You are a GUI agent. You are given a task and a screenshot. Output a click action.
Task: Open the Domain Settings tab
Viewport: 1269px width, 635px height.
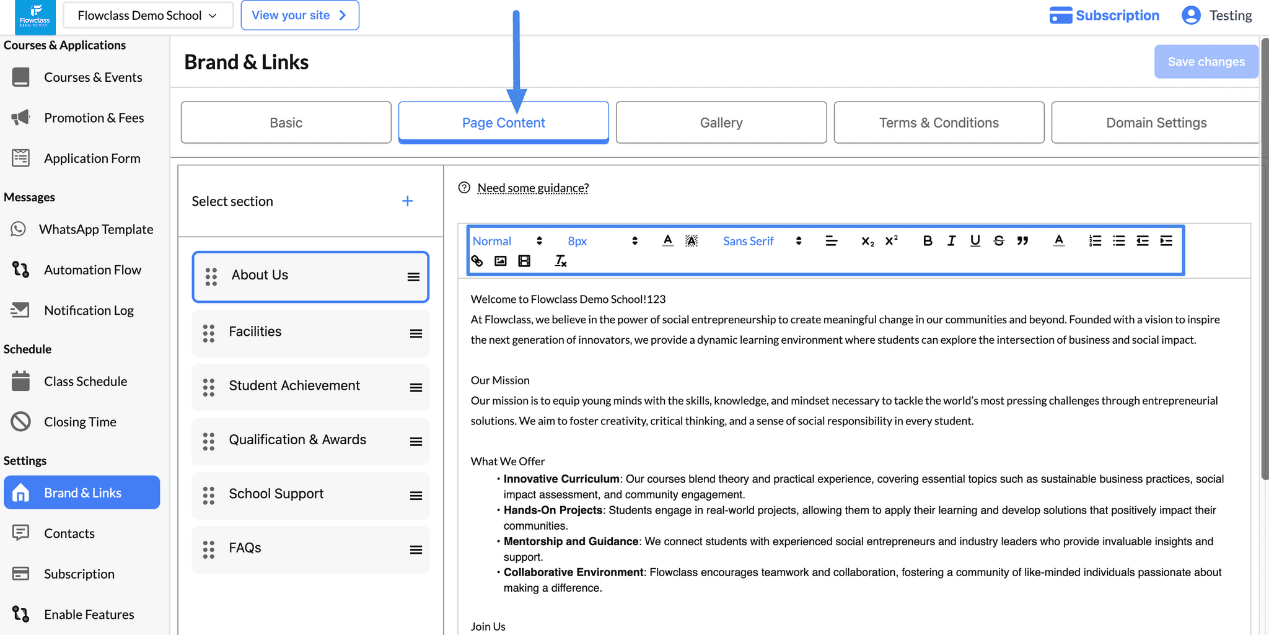[1155, 123]
